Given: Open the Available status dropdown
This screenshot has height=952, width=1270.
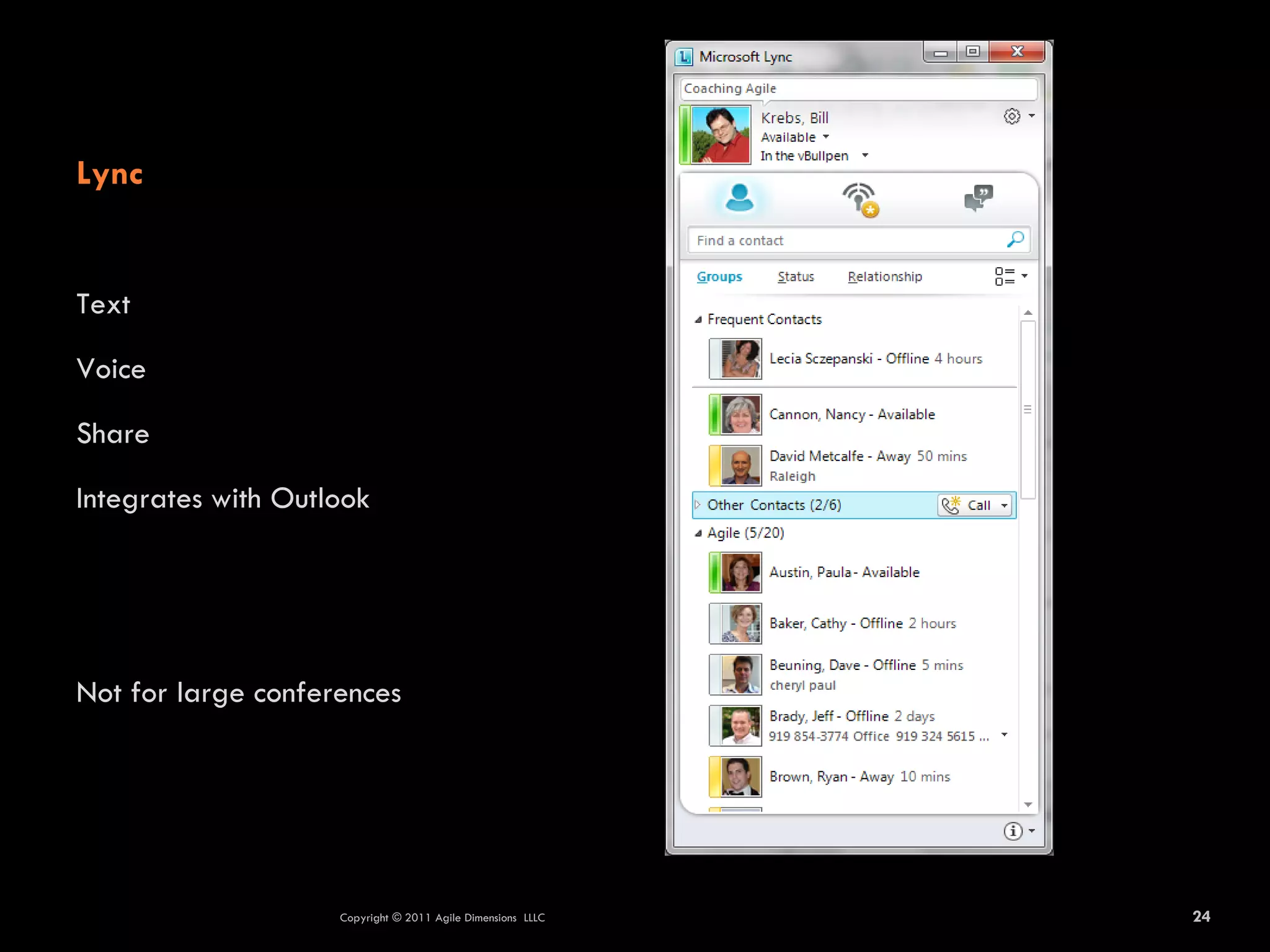Looking at the screenshot, I should 826,137.
